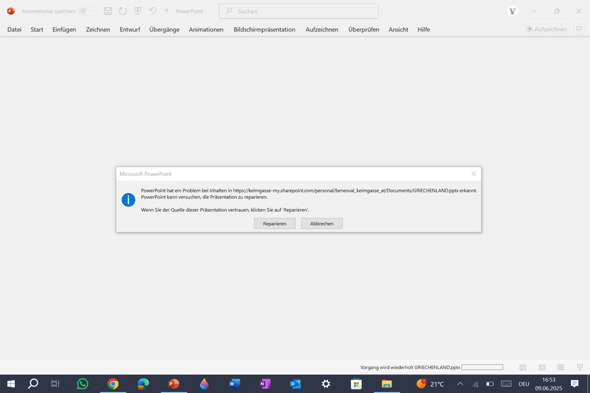Open Microsoft Store from the taskbar
The image size is (590, 393).
click(356, 384)
